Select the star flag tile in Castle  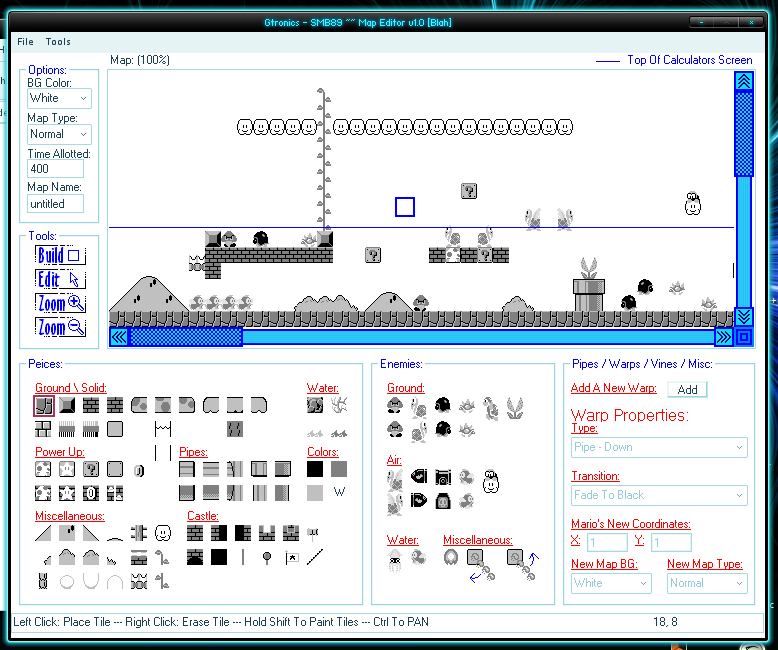click(292, 558)
